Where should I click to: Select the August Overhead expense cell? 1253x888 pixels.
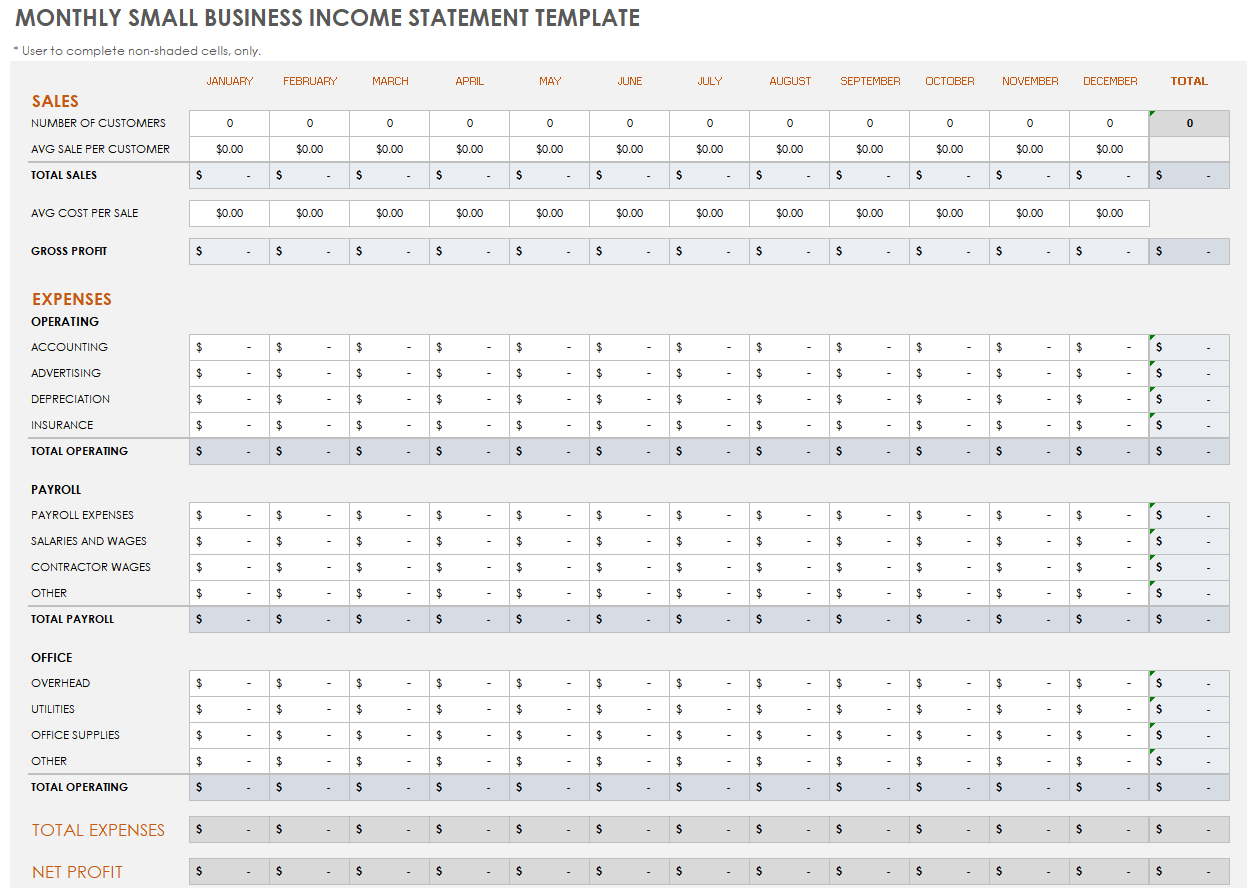click(789, 683)
